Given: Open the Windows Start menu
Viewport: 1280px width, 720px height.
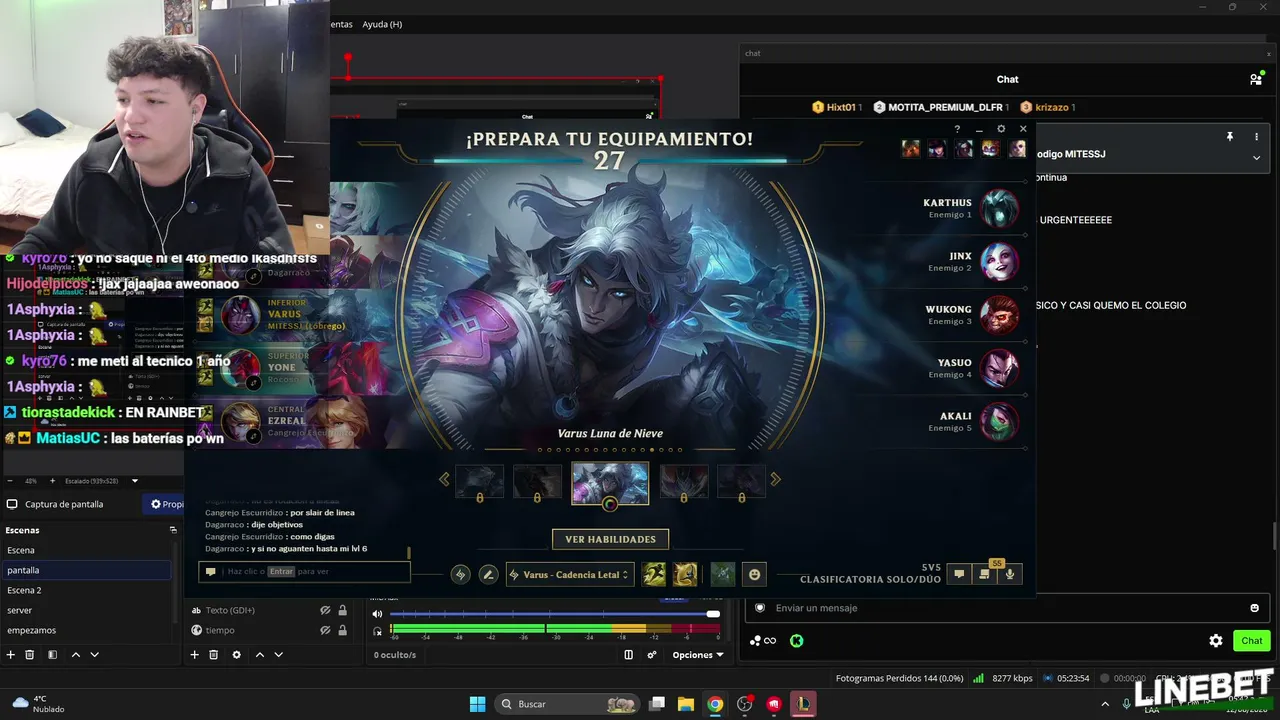Looking at the screenshot, I should [477, 704].
